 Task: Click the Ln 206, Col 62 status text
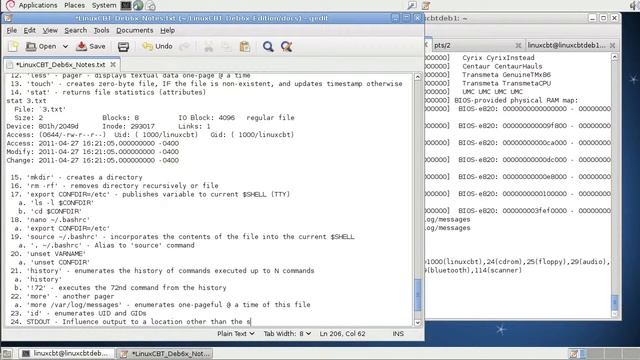click(x=342, y=333)
